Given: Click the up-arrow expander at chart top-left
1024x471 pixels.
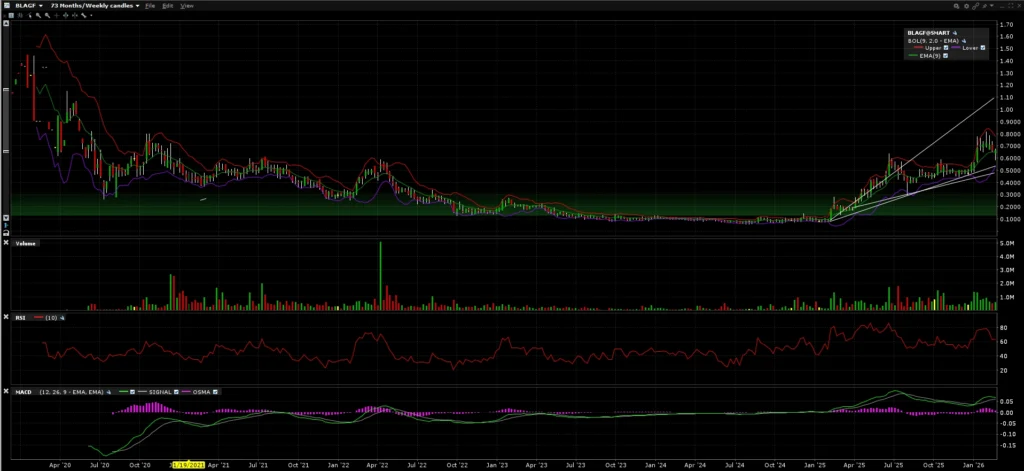Looking at the screenshot, I should 7,24.
